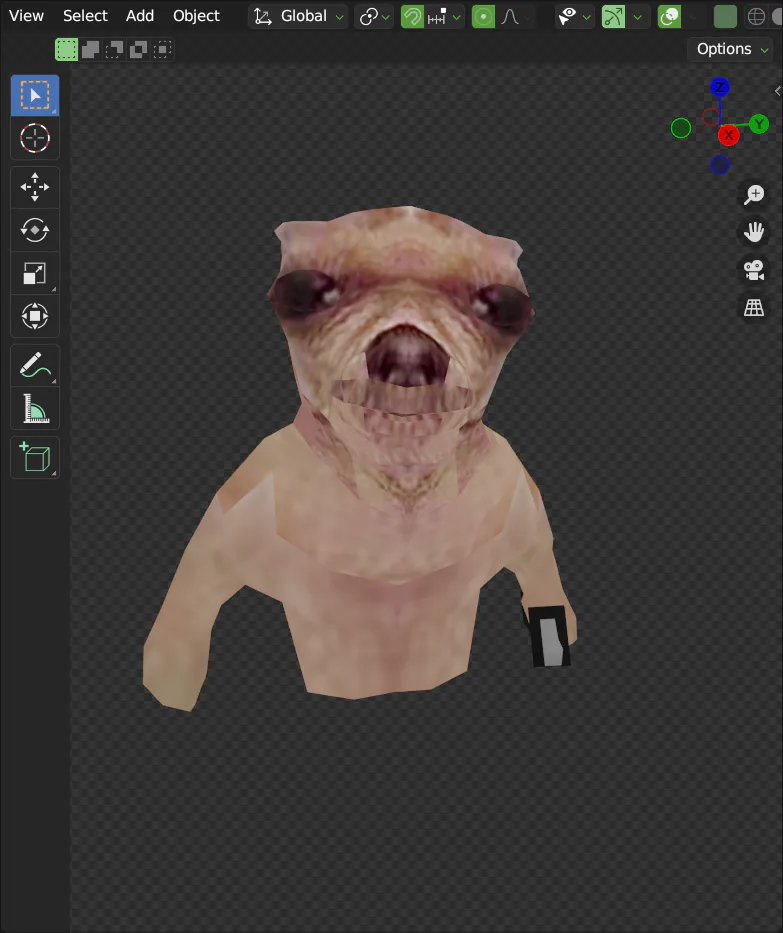Choose Subtract Selection mode icon
Image resolution: width=783 pixels, height=933 pixels.
(x=114, y=49)
